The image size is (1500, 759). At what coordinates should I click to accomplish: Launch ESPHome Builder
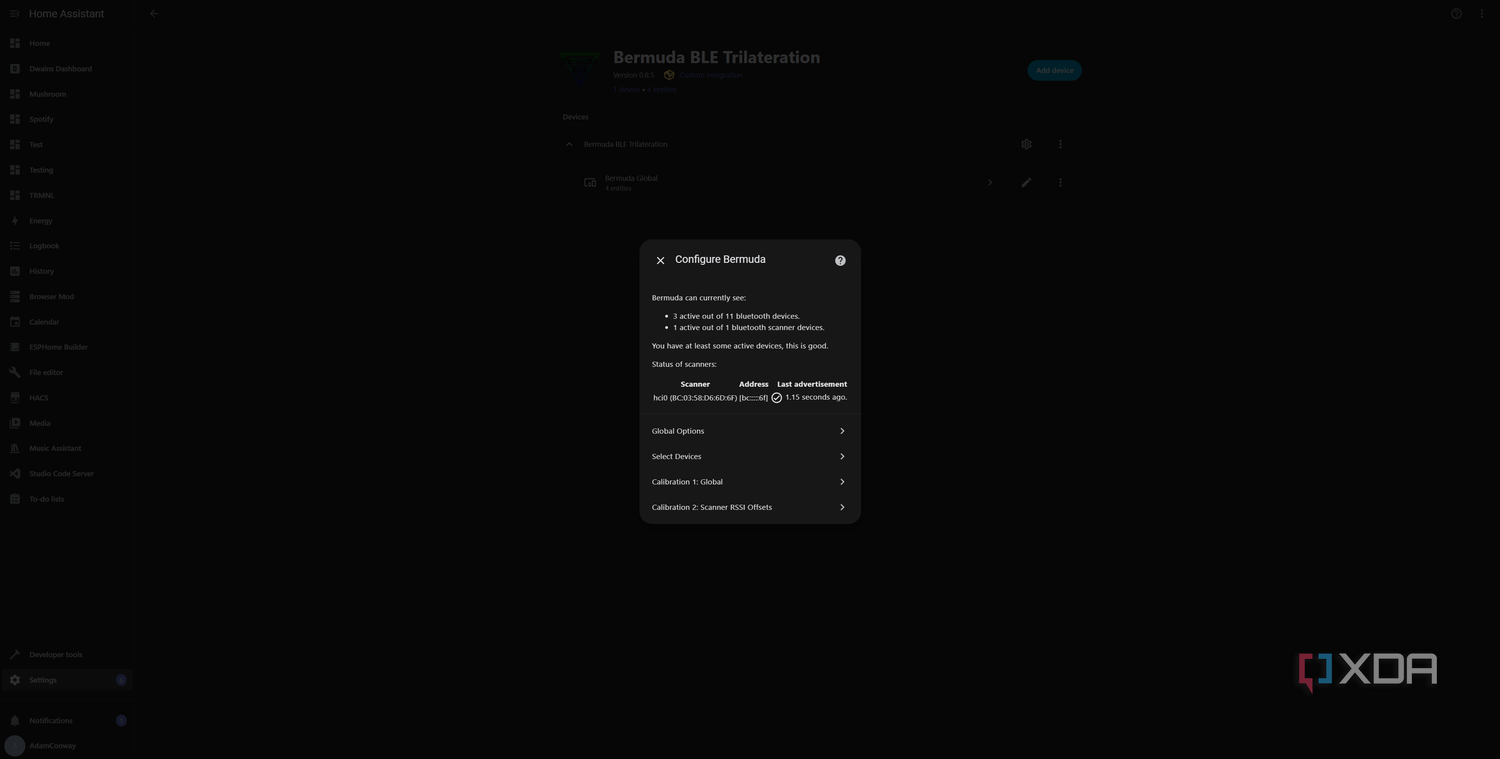[x=66, y=347]
